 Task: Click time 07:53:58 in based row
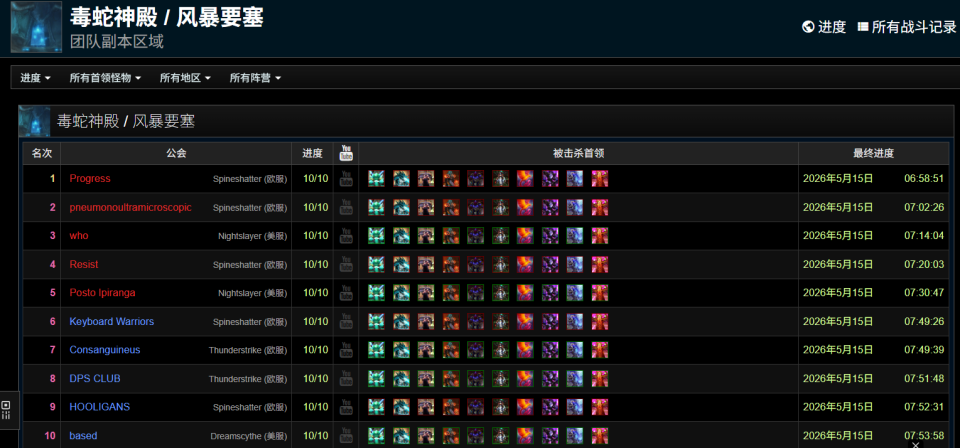pos(924,436)
